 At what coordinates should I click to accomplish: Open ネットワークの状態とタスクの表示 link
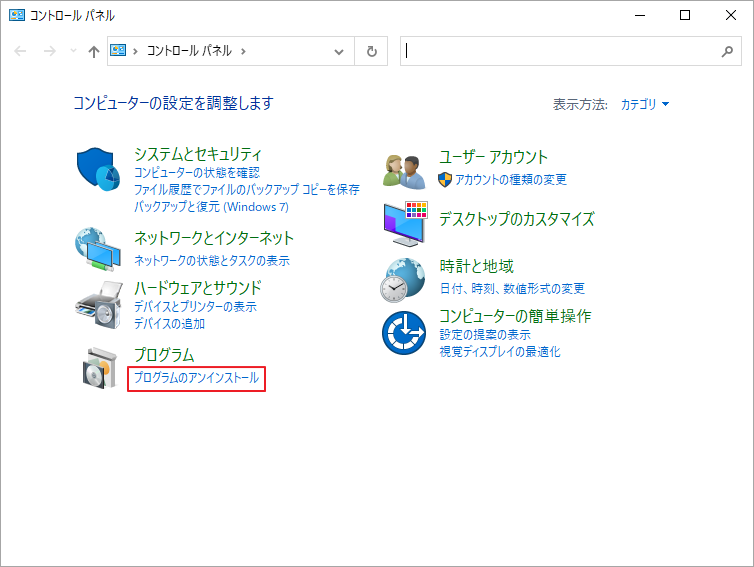212,261
